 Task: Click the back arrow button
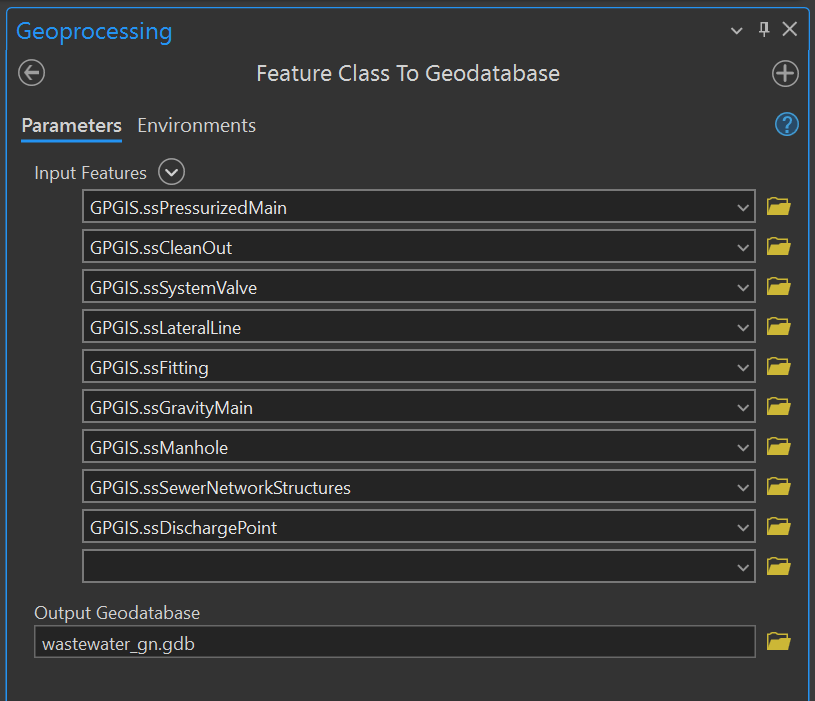(32, 73)
